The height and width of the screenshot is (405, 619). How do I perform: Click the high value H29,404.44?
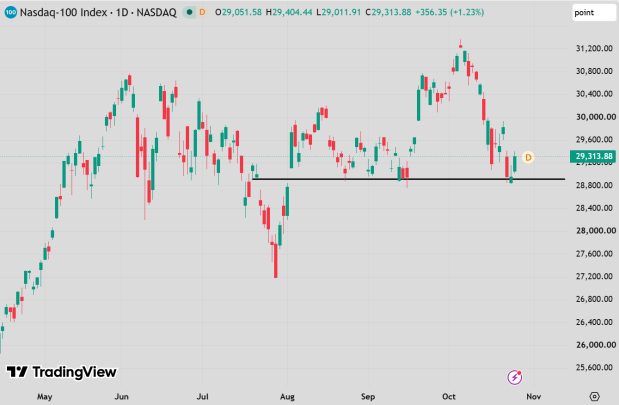289,12
